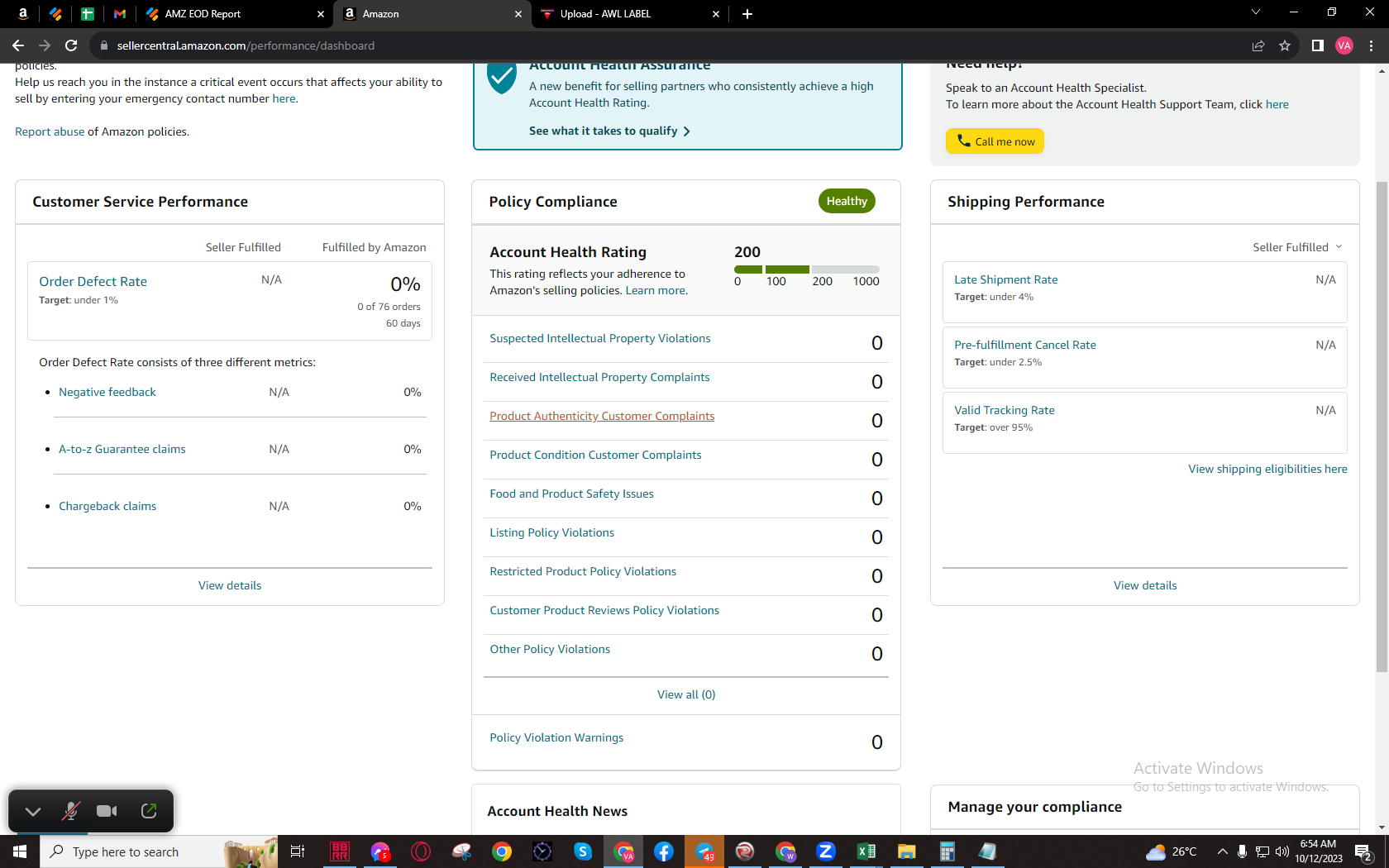
Task: Open Customer Product Reviews Policy Violations
Action: click(604, 610)
